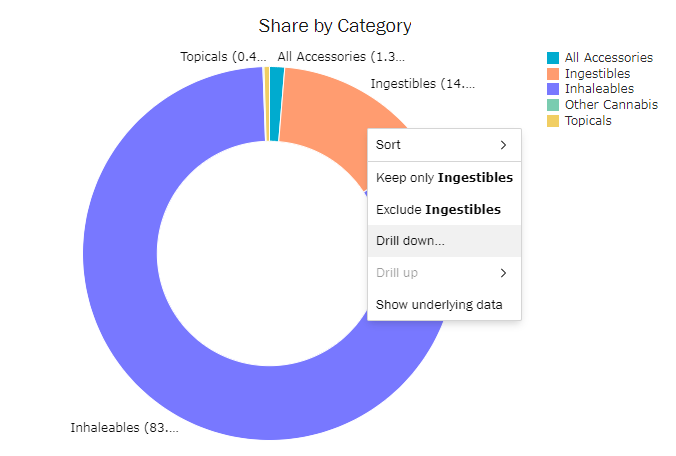Select Show underlying data

pyautogui.click(x=438, y=305)
